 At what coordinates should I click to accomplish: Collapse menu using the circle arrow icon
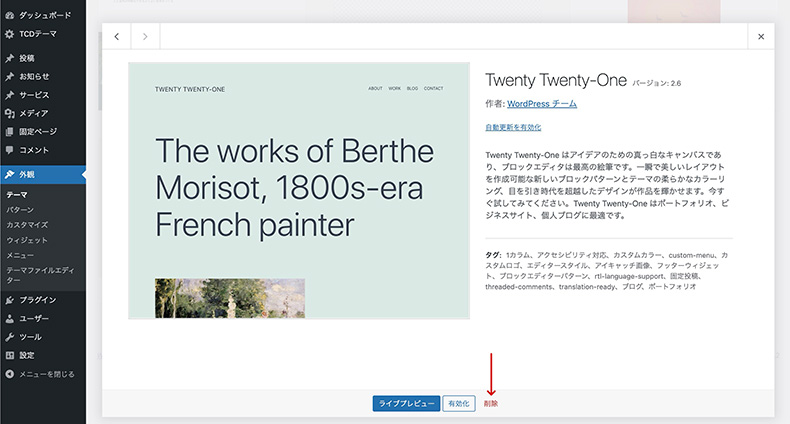click(10, 374)
